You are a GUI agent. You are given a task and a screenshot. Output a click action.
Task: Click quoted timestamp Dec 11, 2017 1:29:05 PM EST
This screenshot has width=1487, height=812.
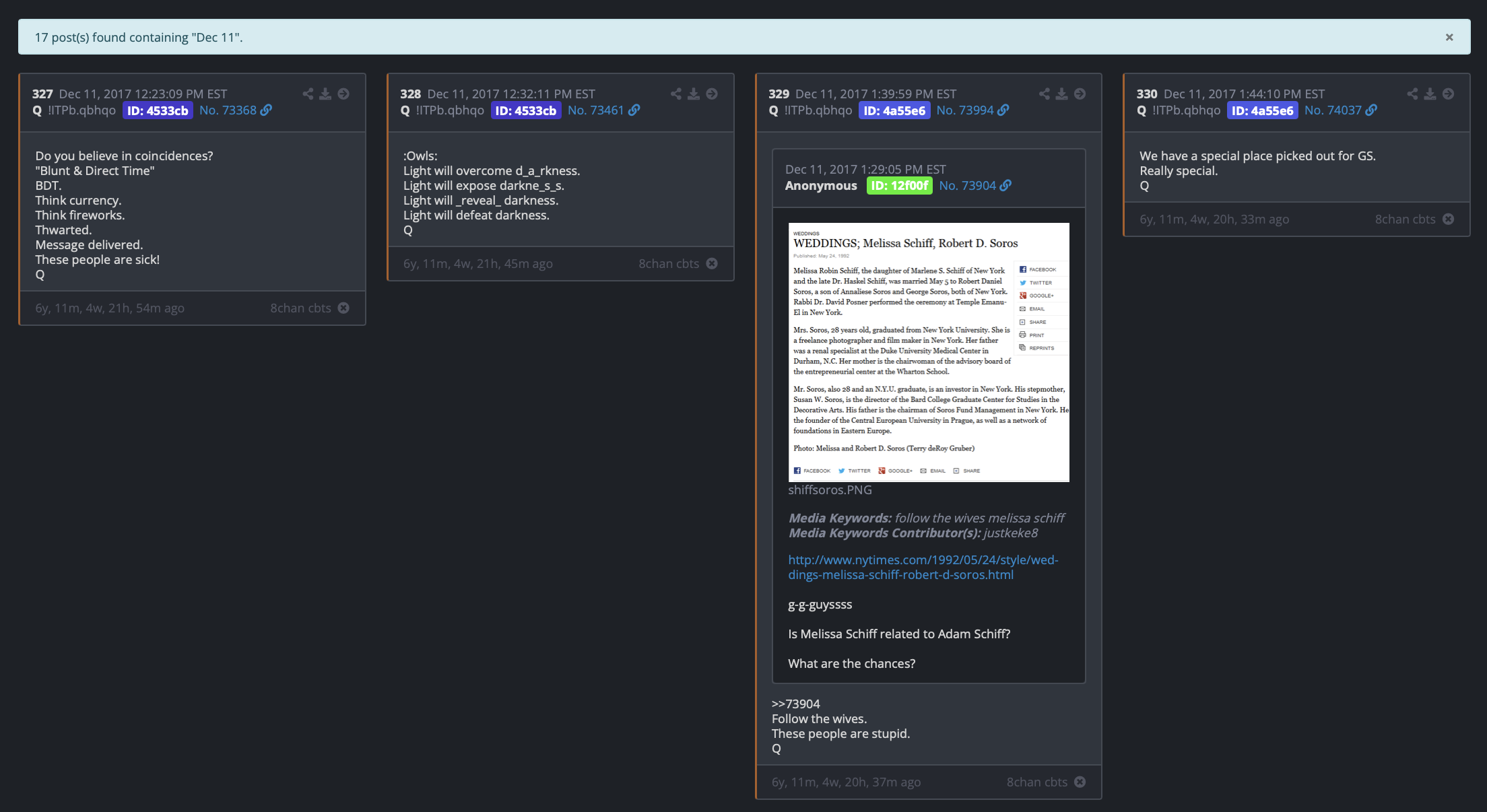click(x=865, y=169)
